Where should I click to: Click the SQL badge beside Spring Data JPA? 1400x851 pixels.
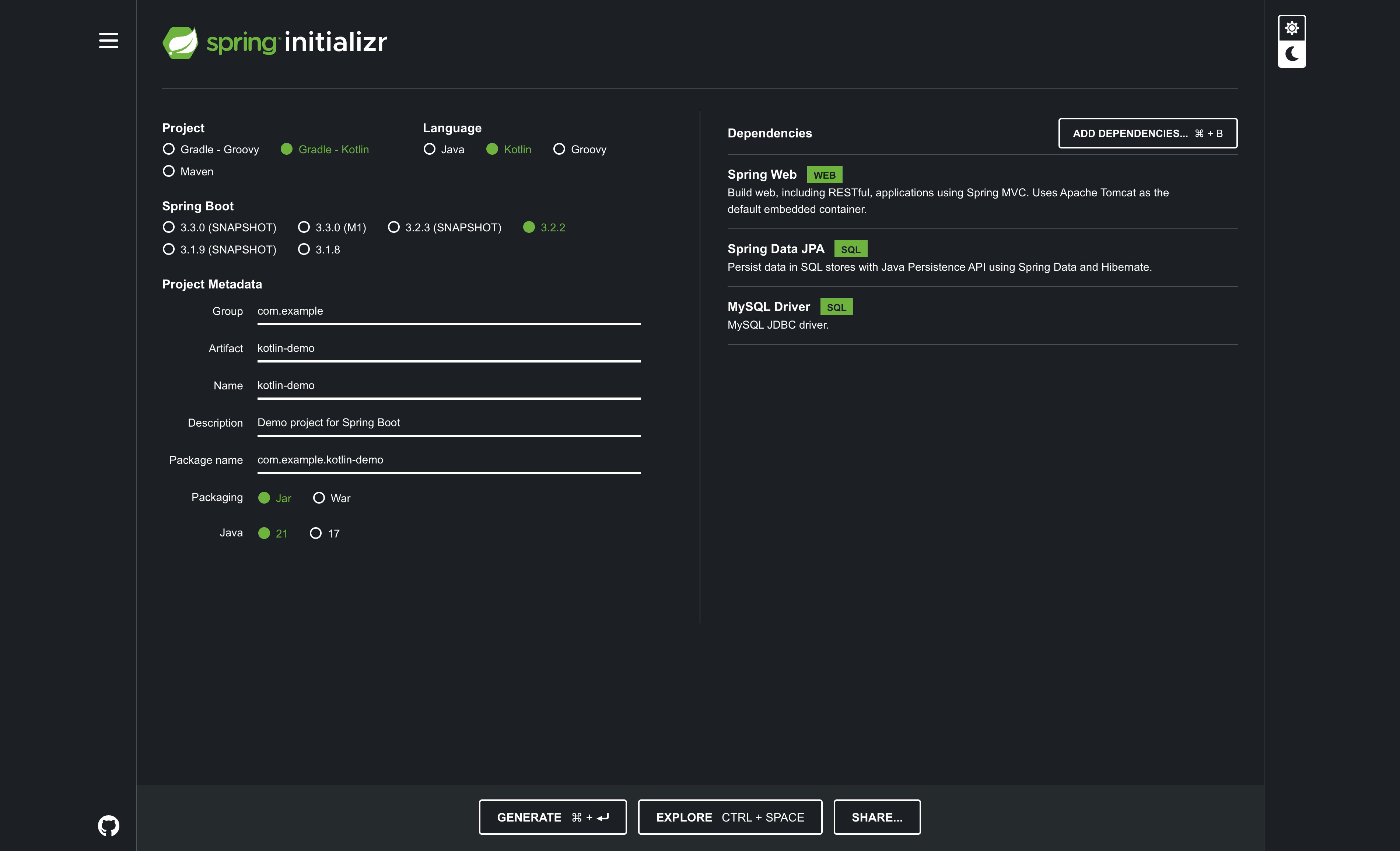pos(850,249)
